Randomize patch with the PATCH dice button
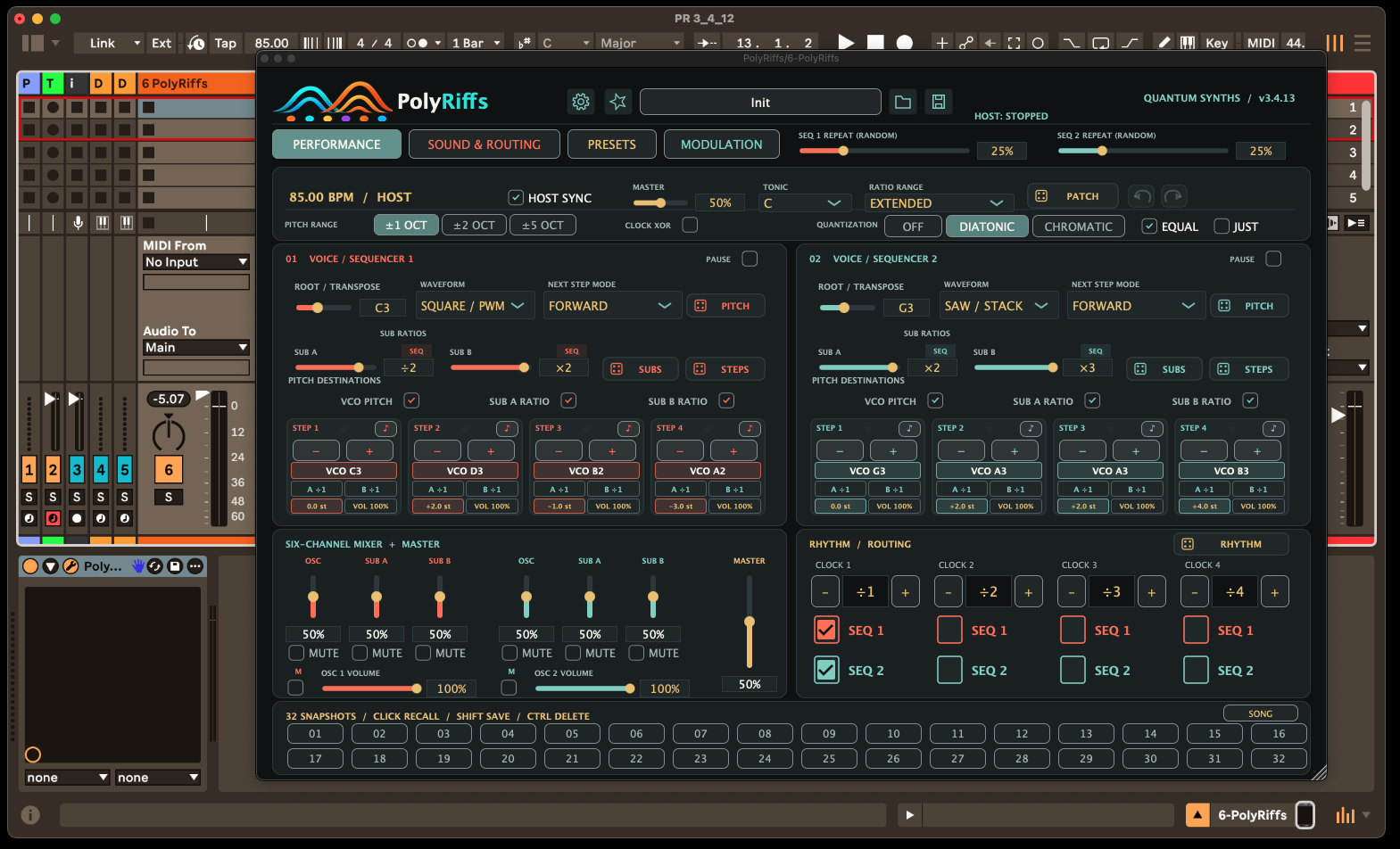 coord(1073,196)
